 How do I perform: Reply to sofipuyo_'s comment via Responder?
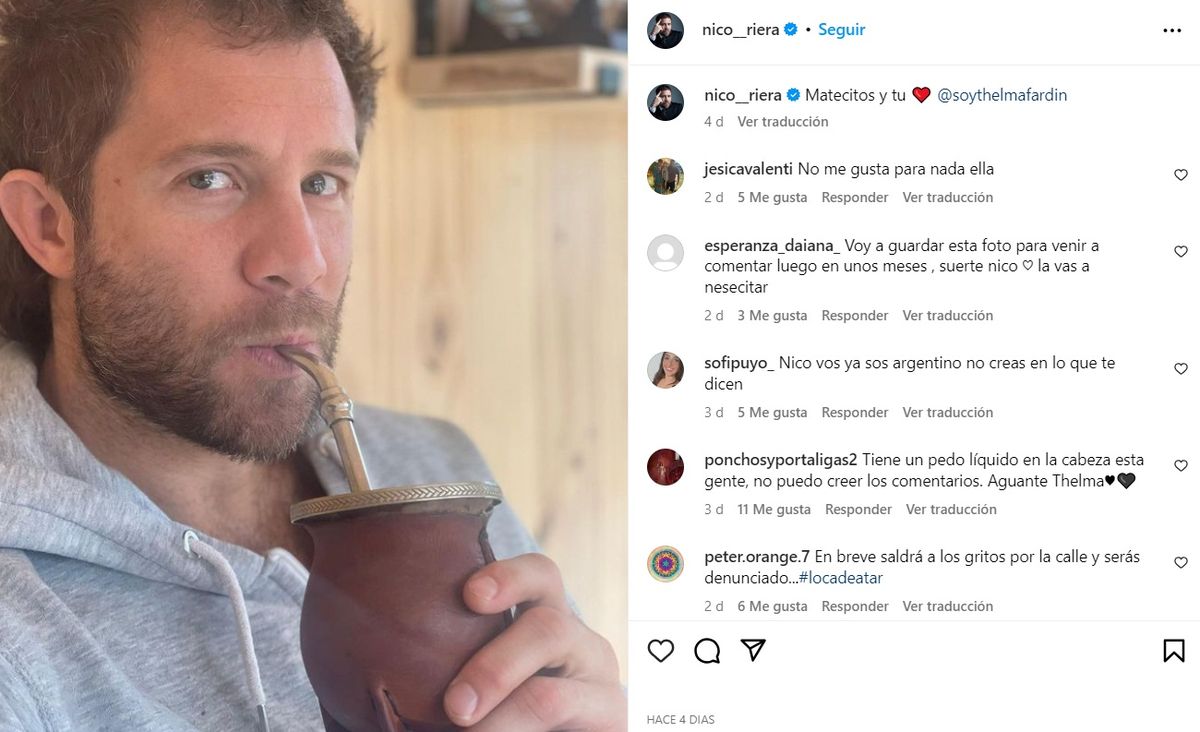pyautogui.click(x=855, y=412)
